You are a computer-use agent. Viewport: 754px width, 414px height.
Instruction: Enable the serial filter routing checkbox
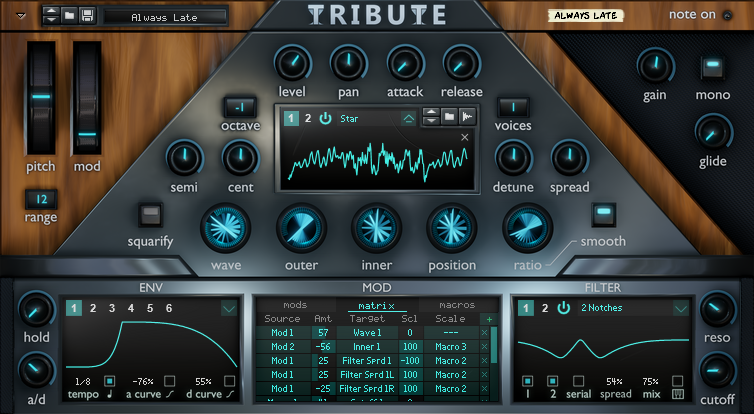(x=578, y=381)
